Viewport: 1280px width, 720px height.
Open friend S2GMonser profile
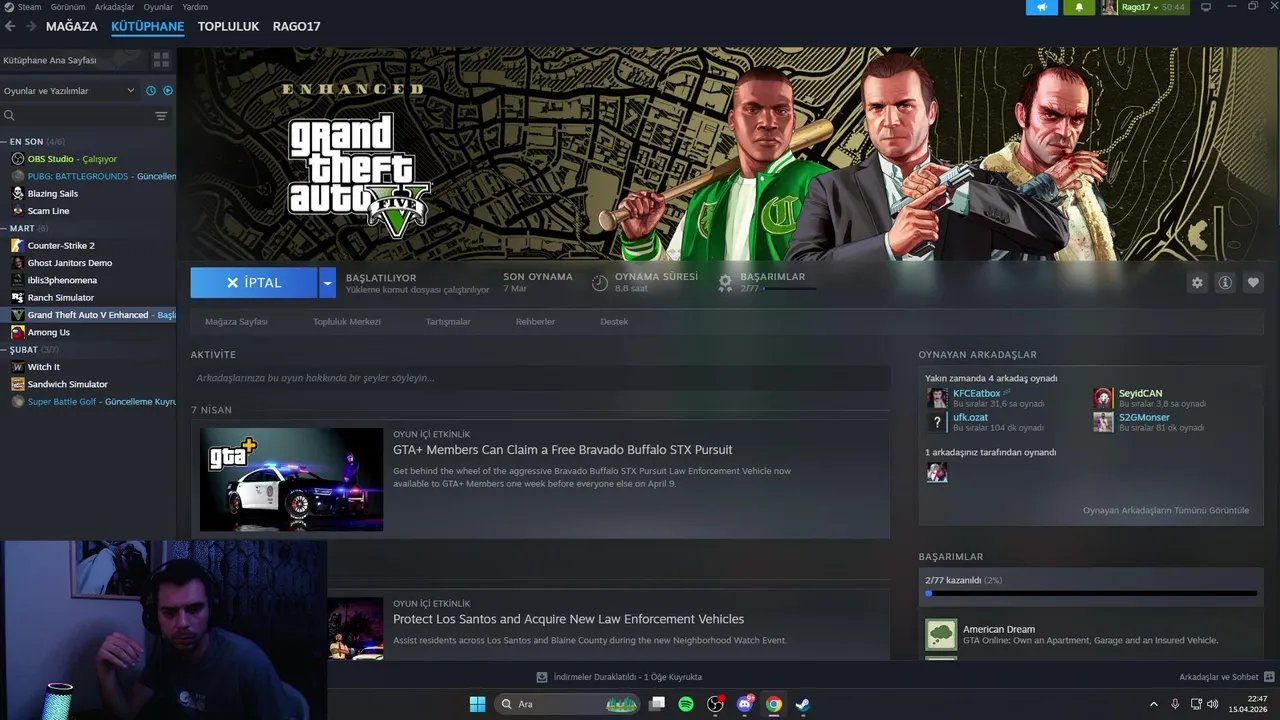[1144, 417]
